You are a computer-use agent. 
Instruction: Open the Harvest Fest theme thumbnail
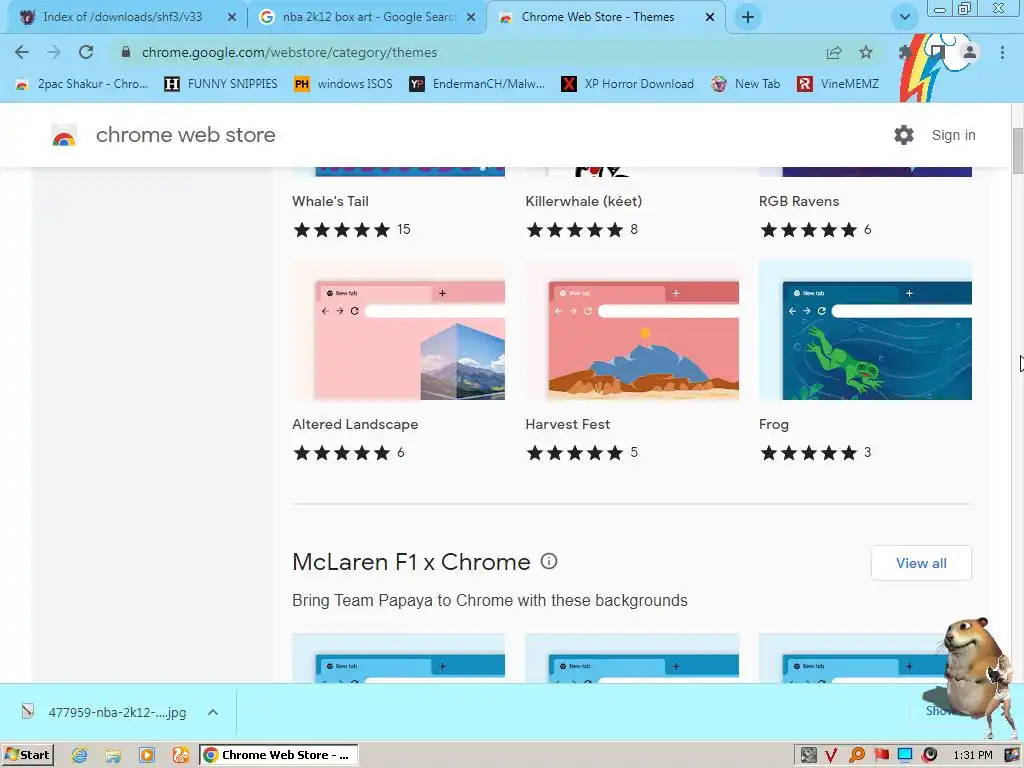(632, 330)
